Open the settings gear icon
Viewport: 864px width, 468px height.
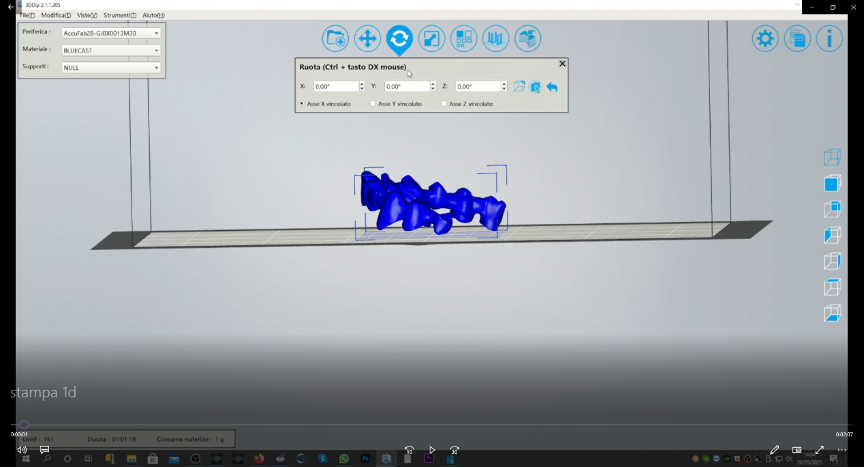pos(766,39)
